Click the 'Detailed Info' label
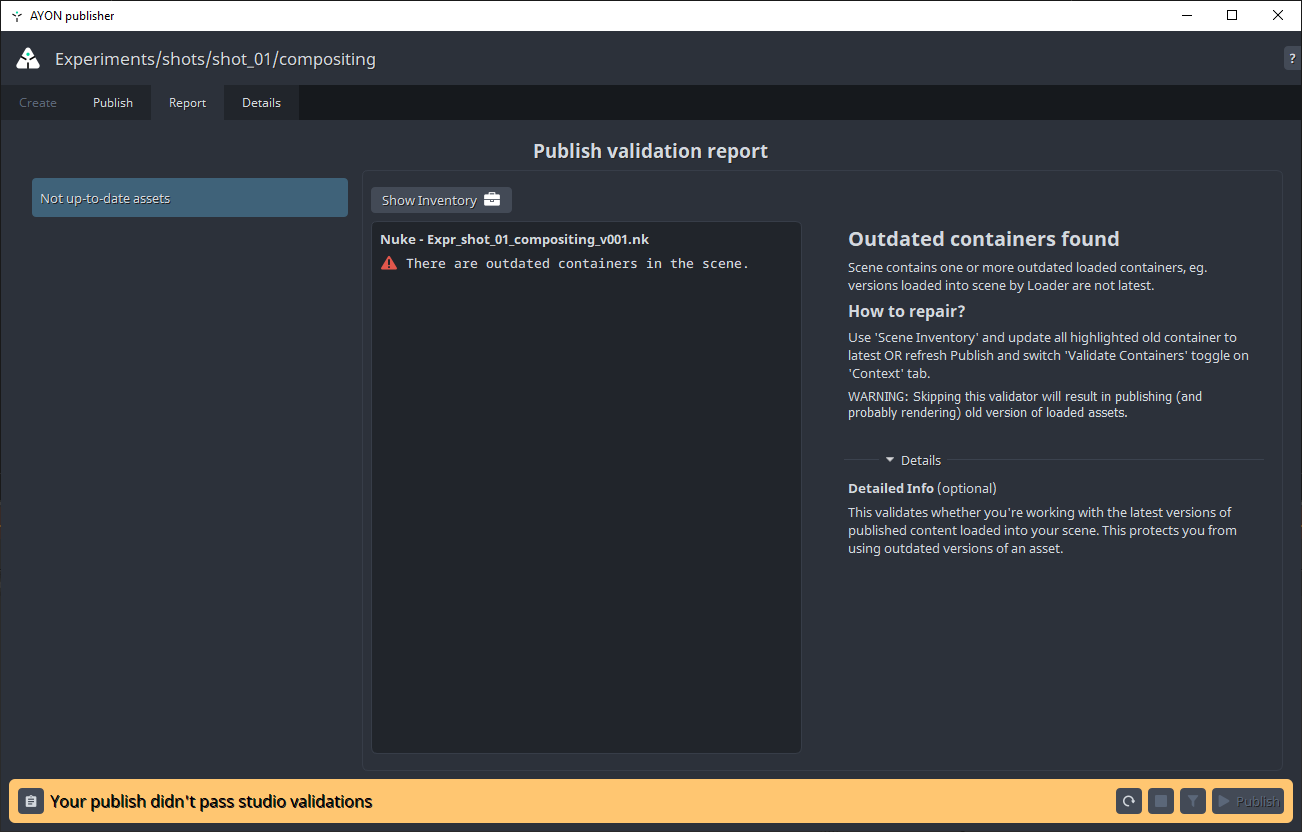 point(891,489)
